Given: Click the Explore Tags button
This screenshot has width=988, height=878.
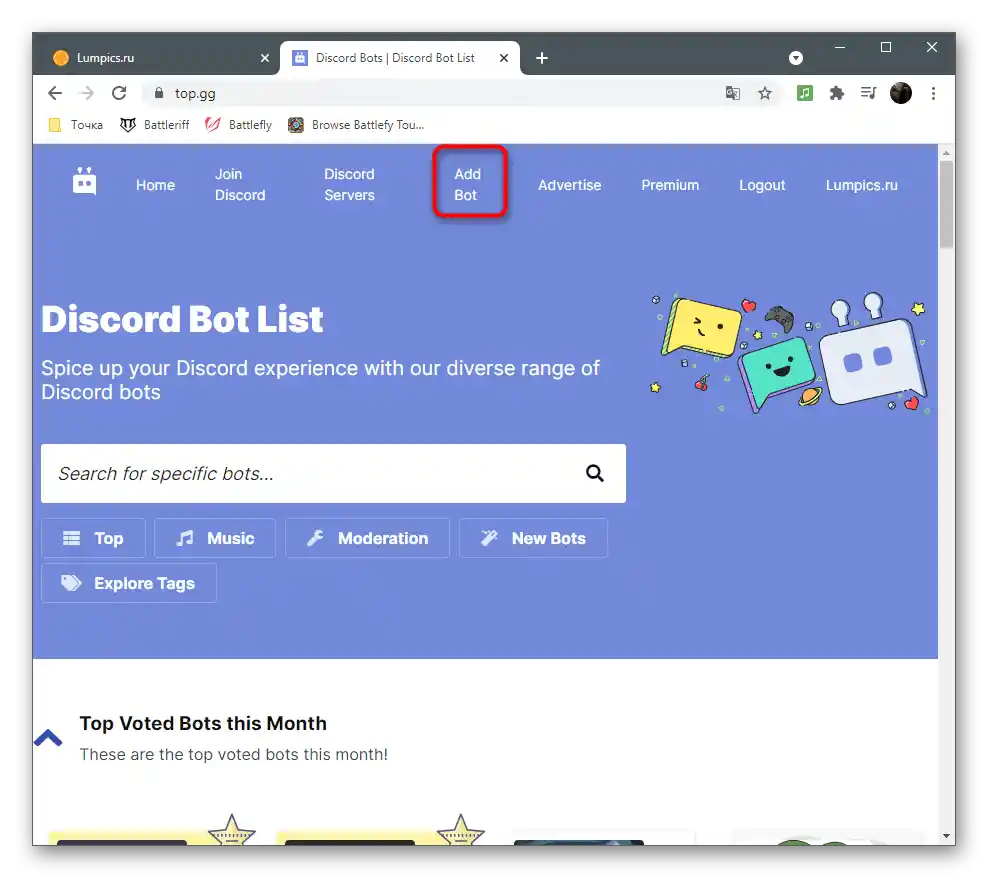Looking at the screenshot, I should [129, 584].
